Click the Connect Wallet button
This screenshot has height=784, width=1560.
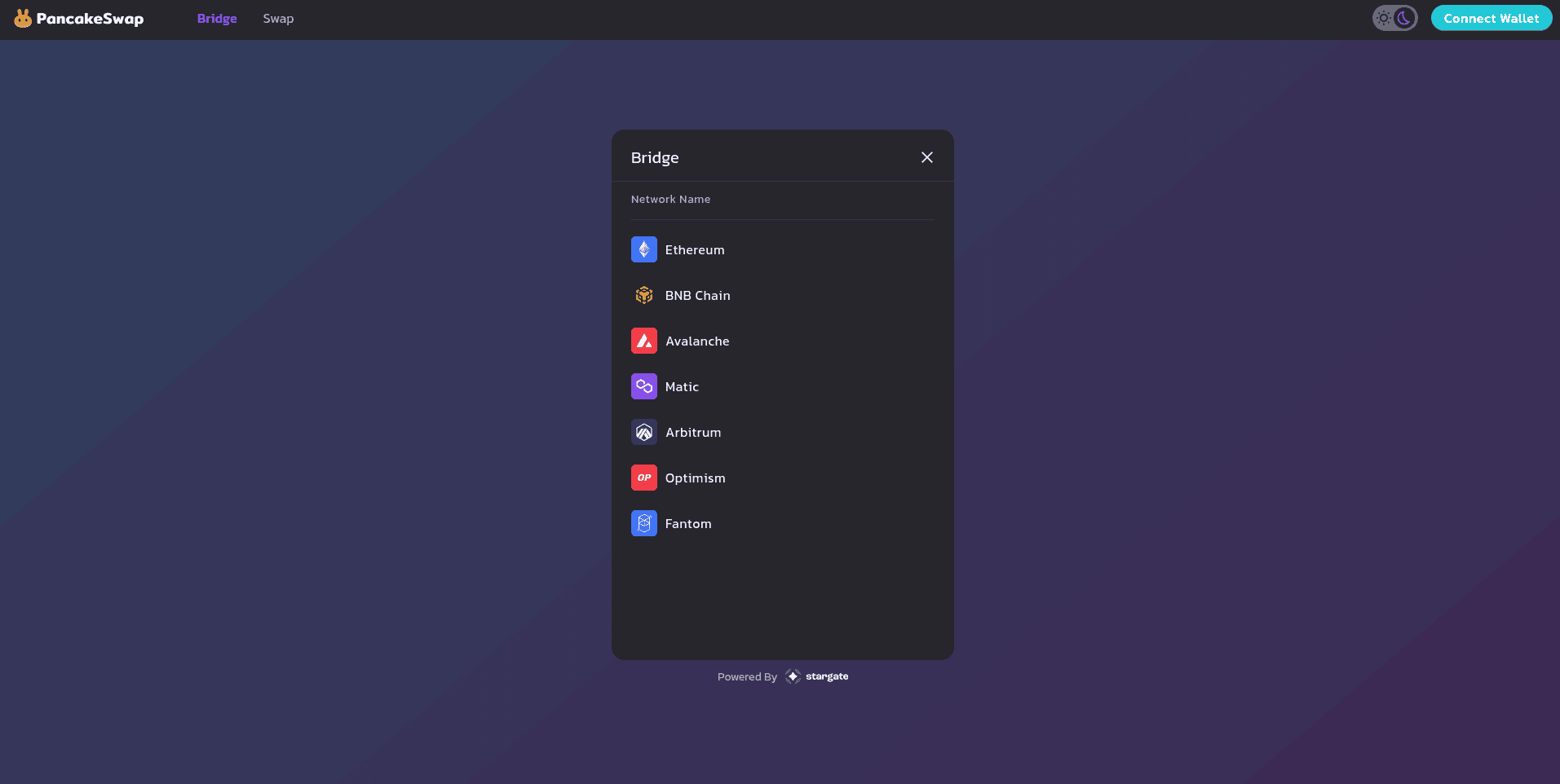(1492, 18)
